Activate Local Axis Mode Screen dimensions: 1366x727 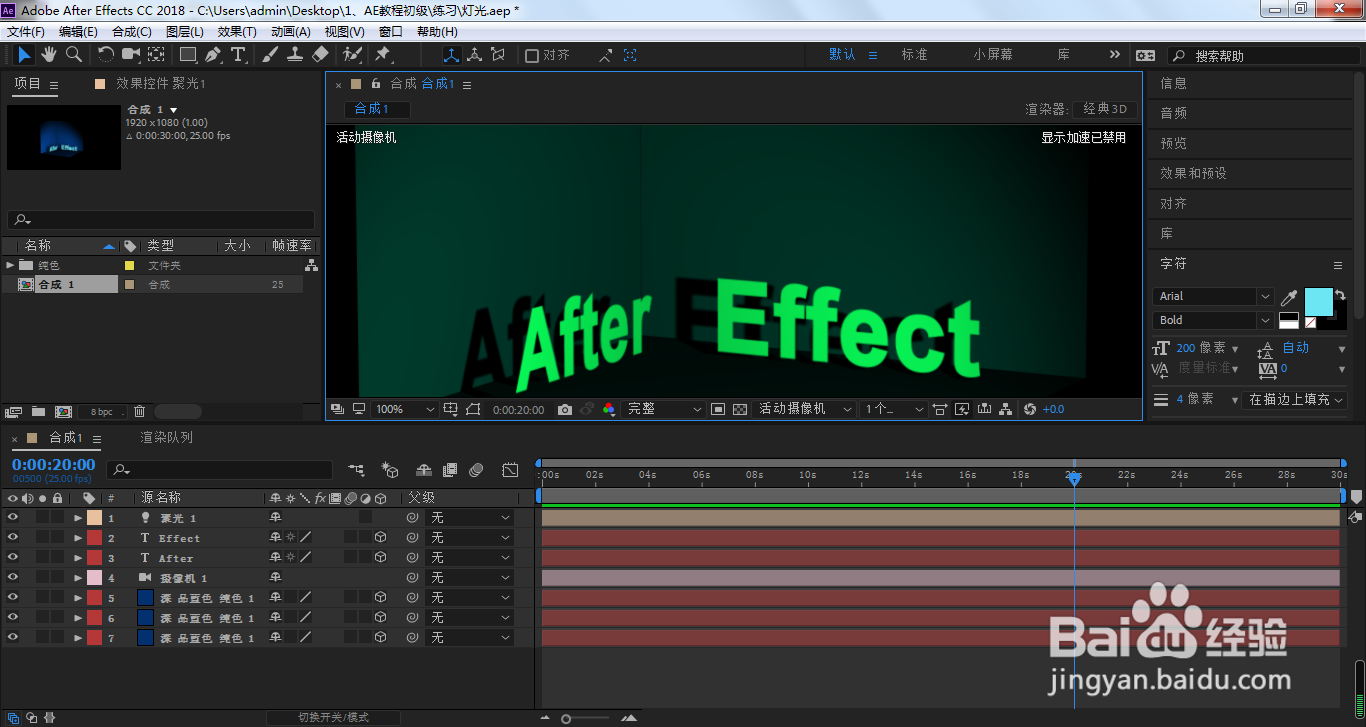point(452,55)
